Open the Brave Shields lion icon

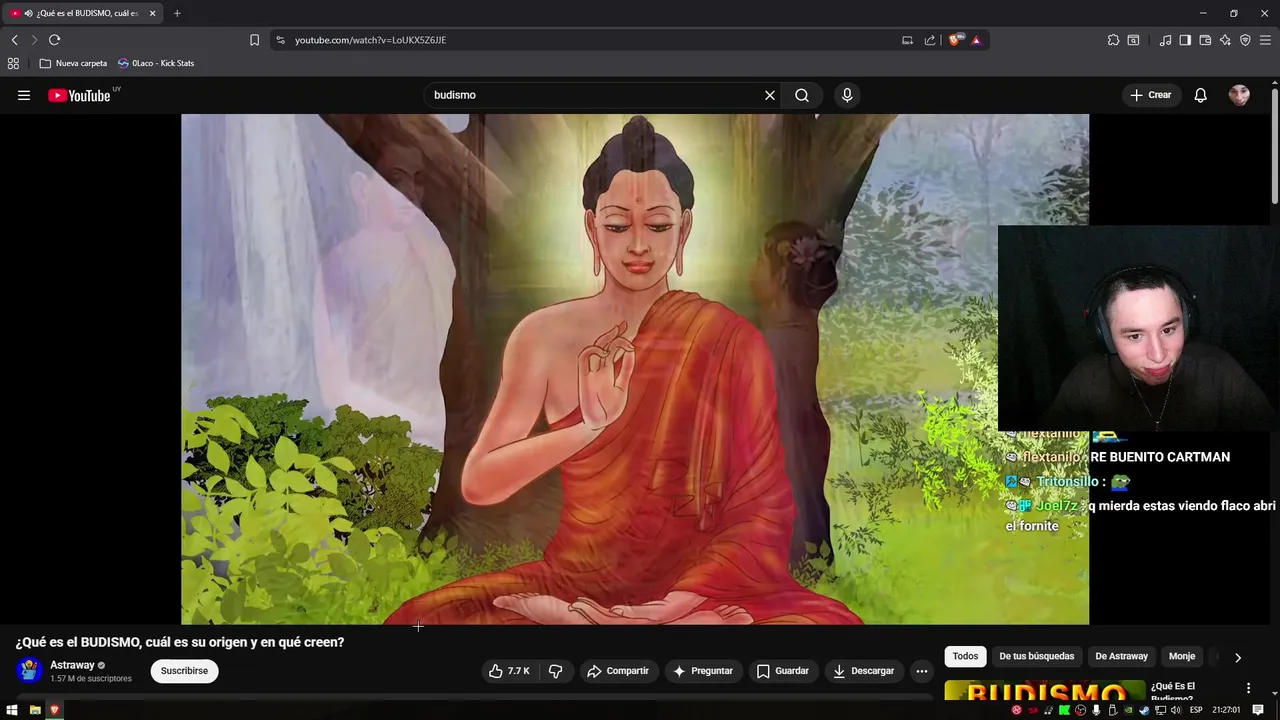955,40
